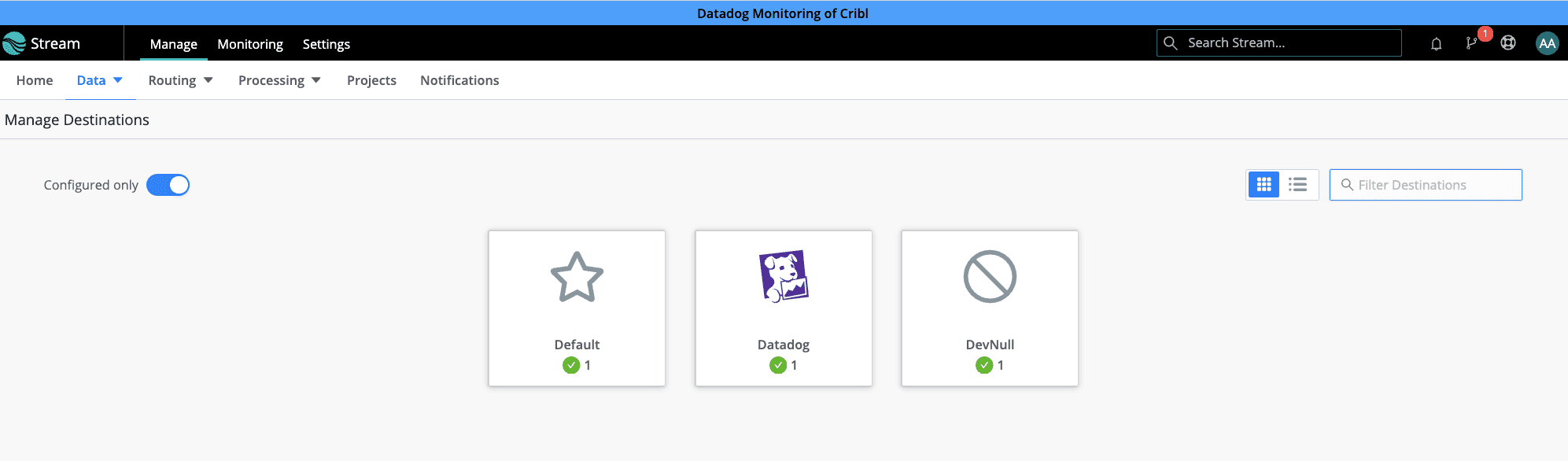Go to the Projects page

pos(371,80)
